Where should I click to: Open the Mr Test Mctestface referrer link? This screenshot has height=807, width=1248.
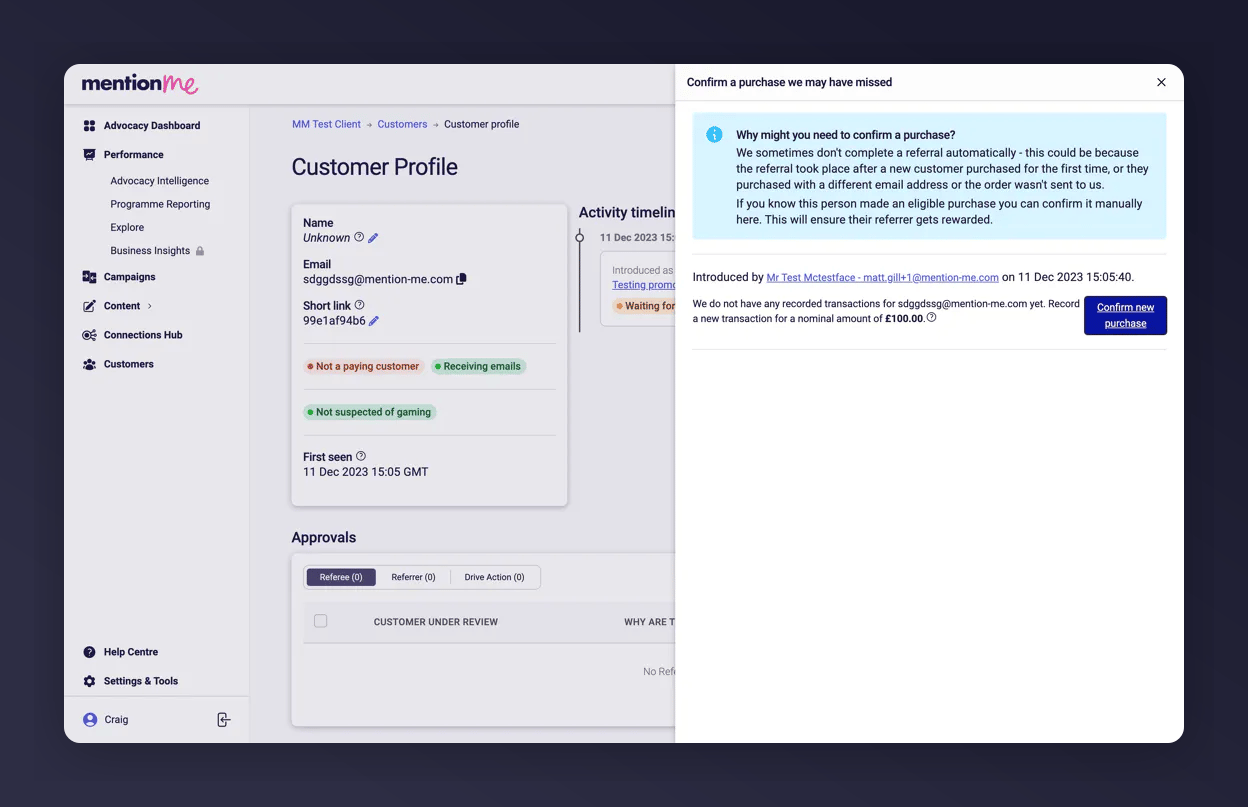click(882, 277)
